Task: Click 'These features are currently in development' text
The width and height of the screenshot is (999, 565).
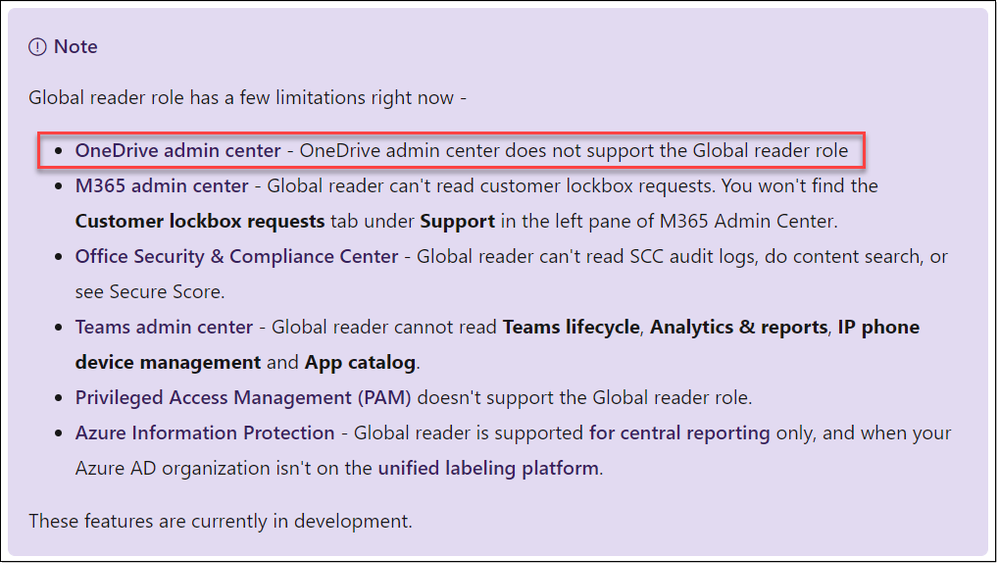Action: pos(220,521)
